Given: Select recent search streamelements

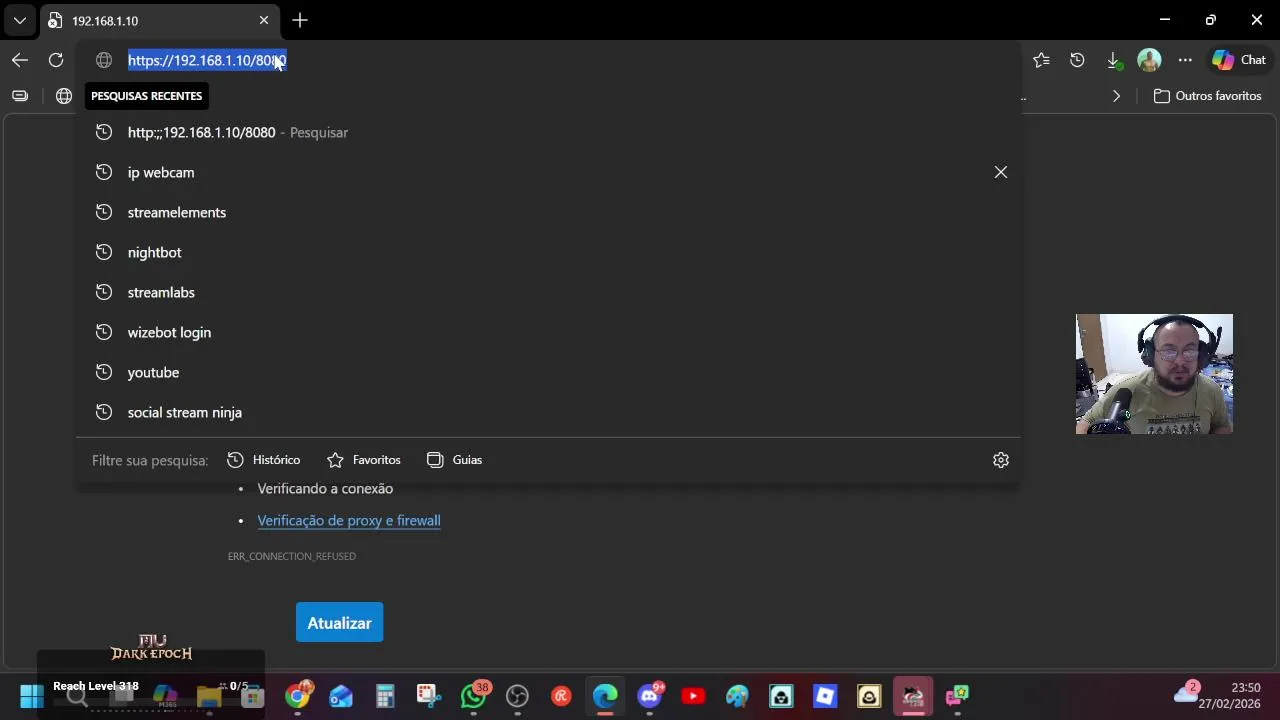Looking at the screenshot, I should [x=548, y=212].
